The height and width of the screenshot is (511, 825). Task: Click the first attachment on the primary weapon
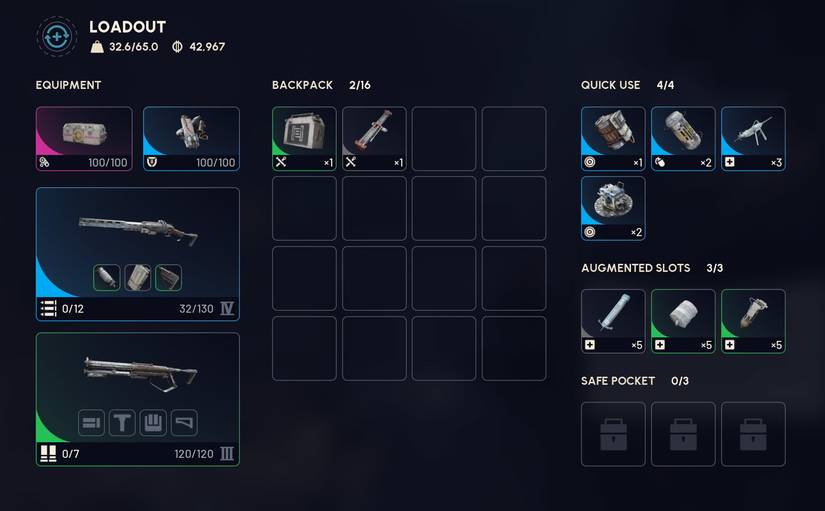pyautogui.click(x=107, y=278)
